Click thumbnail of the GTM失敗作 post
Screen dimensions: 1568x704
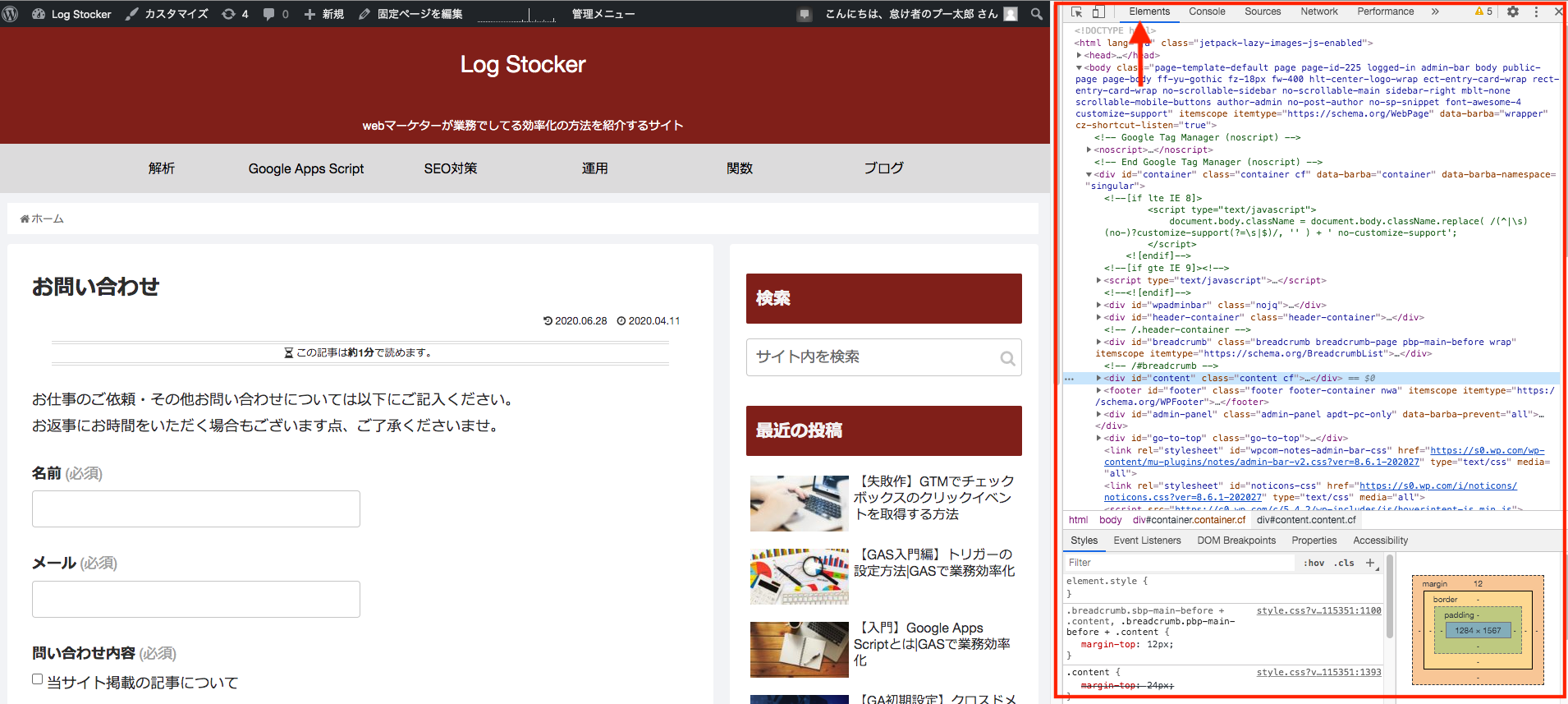point(800,504)
